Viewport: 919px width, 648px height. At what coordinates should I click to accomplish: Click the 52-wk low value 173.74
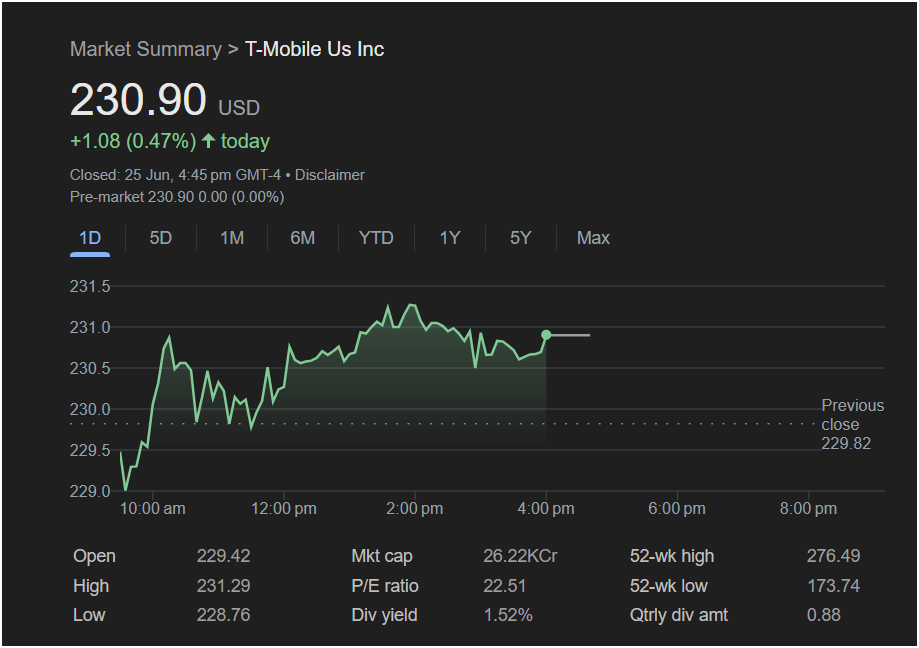(833, 586)
